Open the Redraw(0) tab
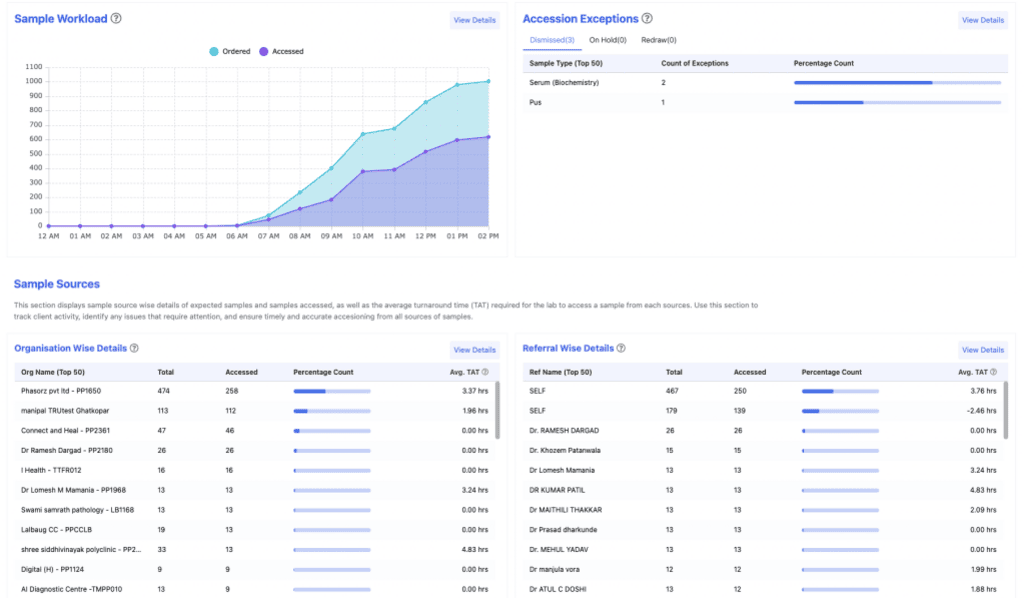This screenshot has width=1024, height=598. 658,40
